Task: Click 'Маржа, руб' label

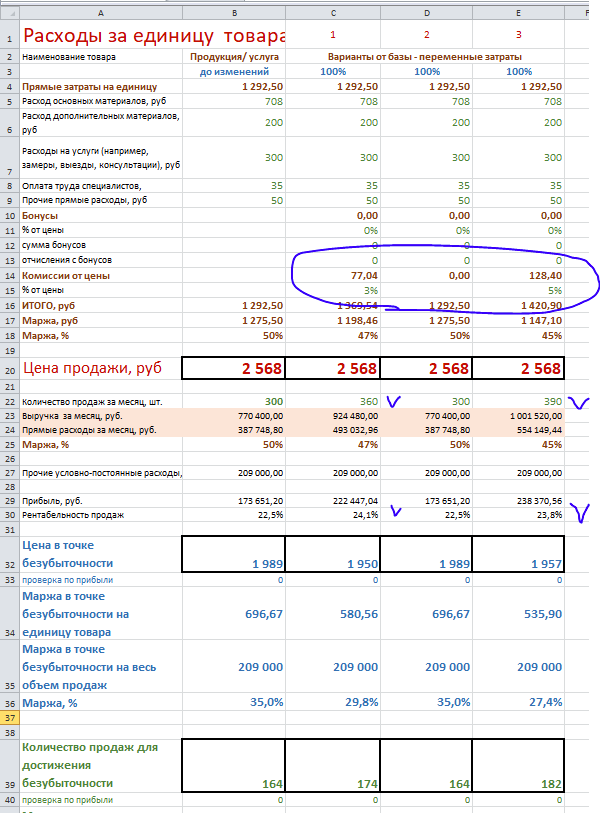Action: [50, 321]
